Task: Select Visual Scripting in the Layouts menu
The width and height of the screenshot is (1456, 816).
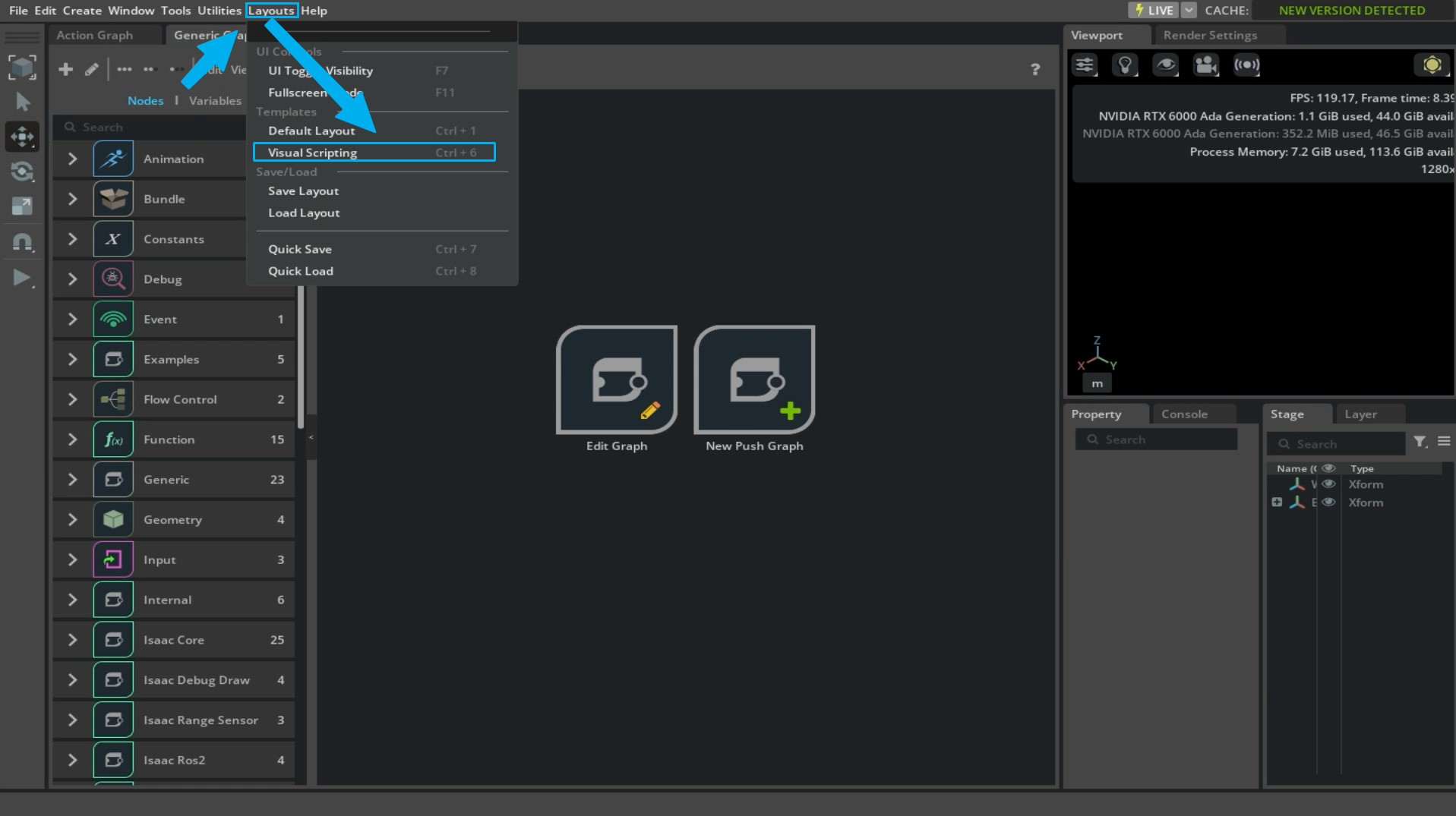Action: 374,153
